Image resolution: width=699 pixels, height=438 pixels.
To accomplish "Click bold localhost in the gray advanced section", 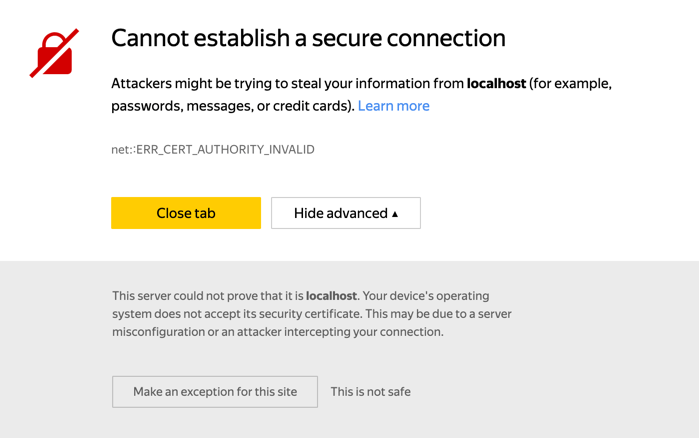I will click(x=331, y=296).
